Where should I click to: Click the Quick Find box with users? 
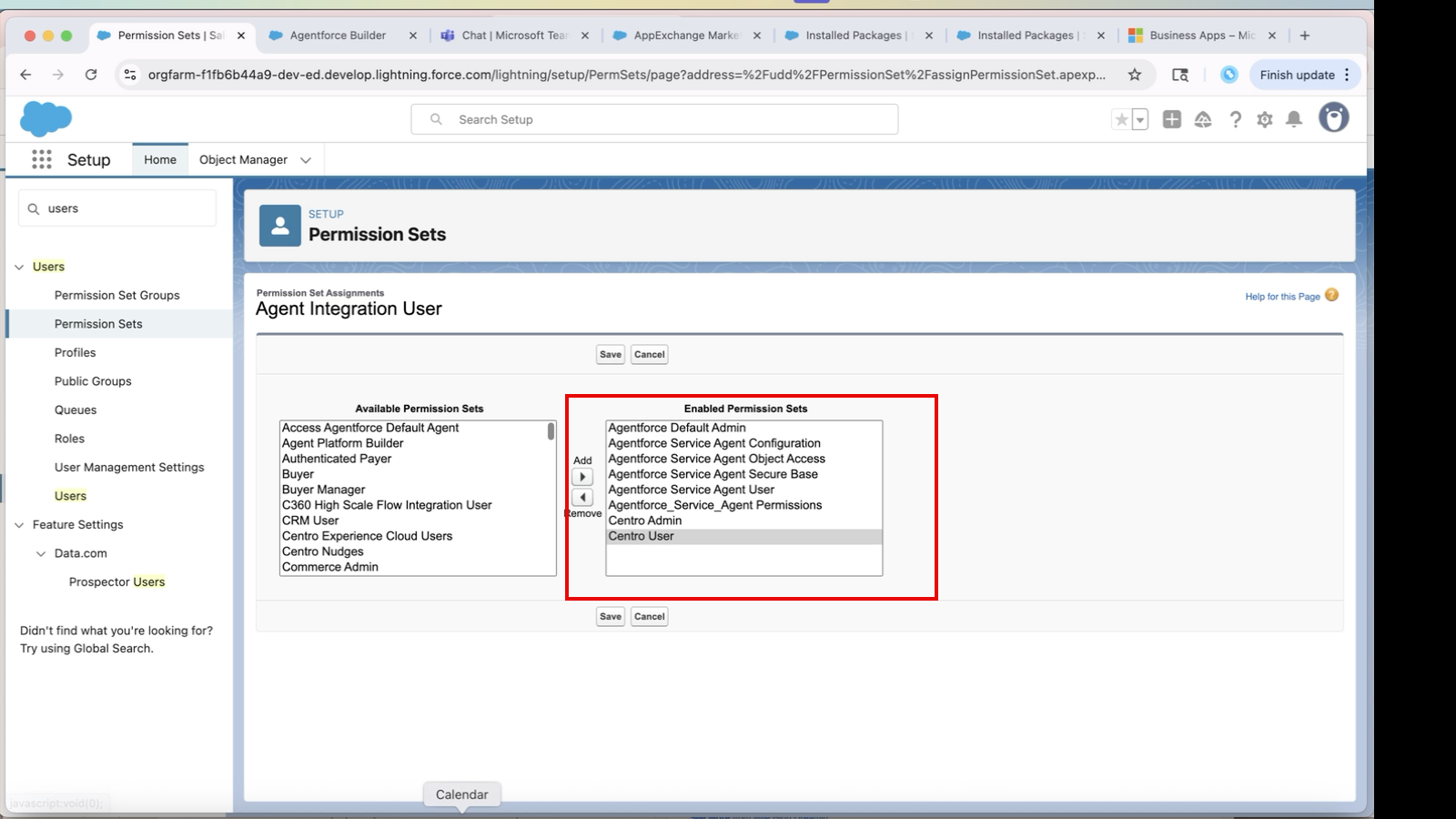[117, 208]
